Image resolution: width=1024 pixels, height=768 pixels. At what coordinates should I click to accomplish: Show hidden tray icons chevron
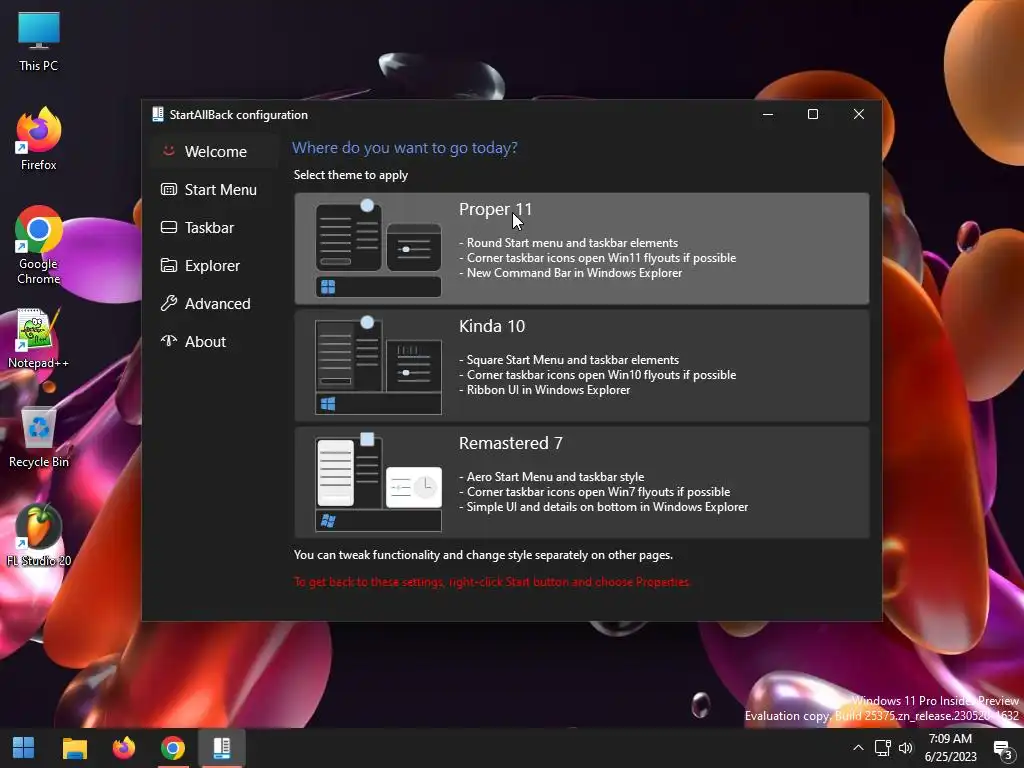coord(859,748)
